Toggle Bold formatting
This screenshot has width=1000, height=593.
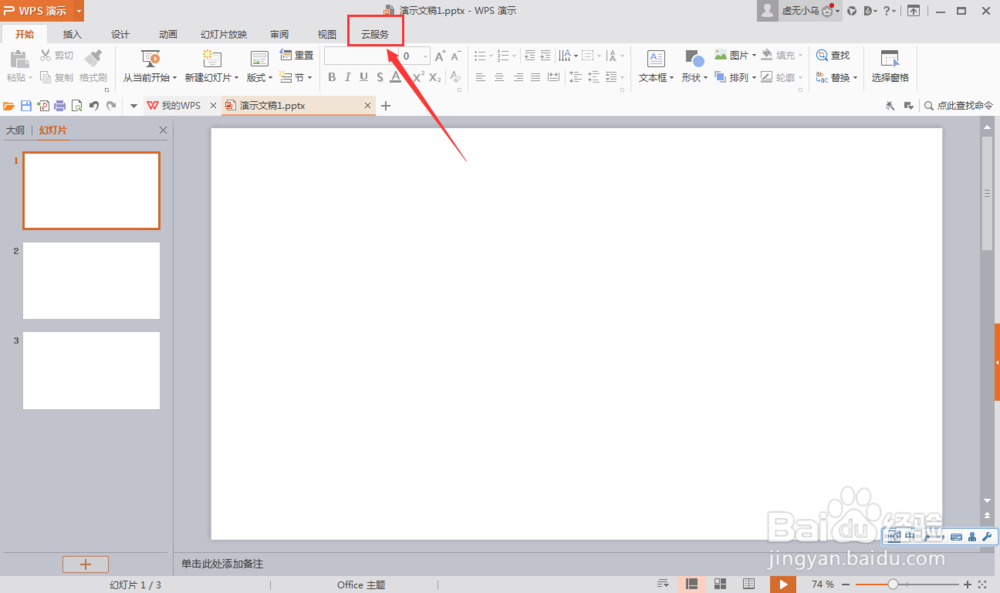[x=332, y=77]
